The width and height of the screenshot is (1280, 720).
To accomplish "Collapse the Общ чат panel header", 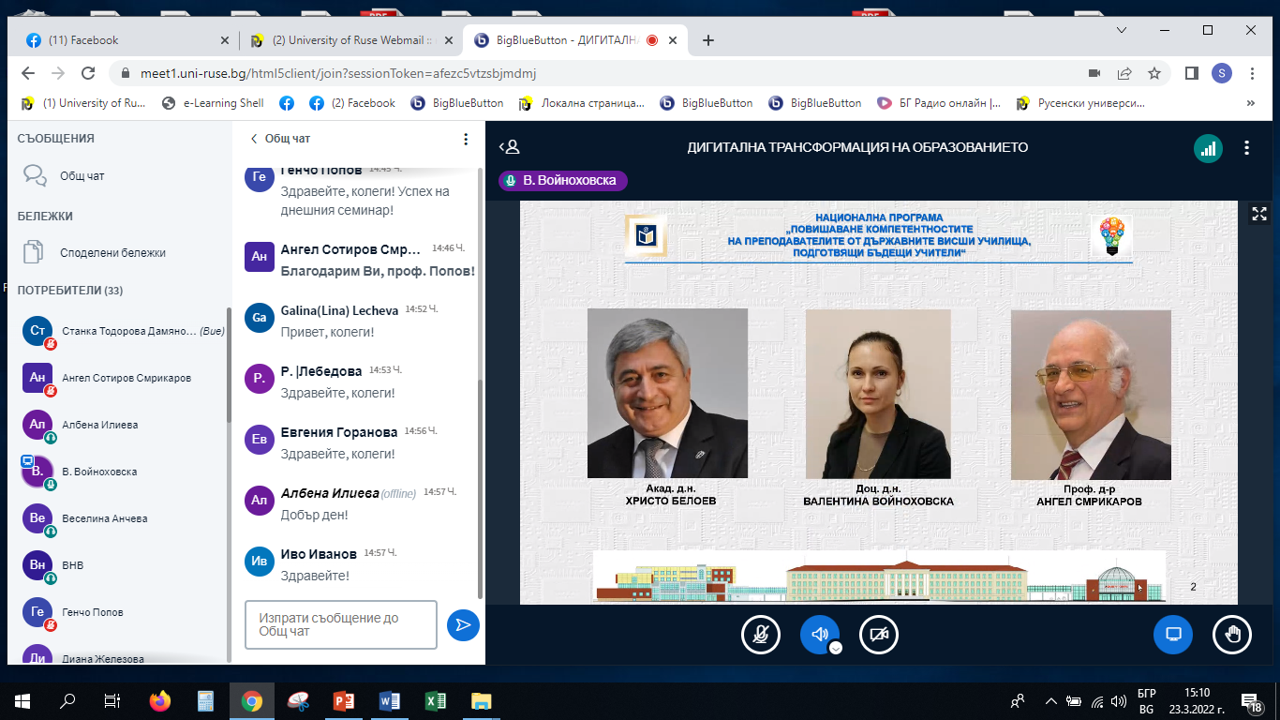I will (x=281, y=139).
